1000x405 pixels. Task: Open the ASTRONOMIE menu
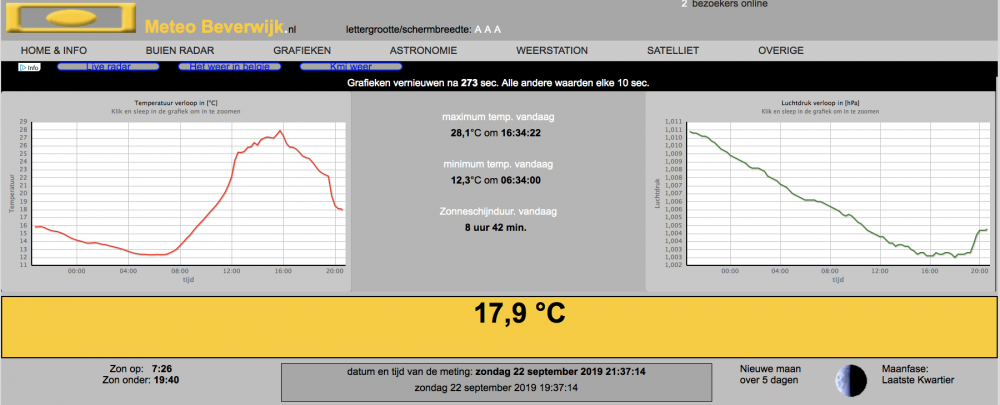point(423,51)
